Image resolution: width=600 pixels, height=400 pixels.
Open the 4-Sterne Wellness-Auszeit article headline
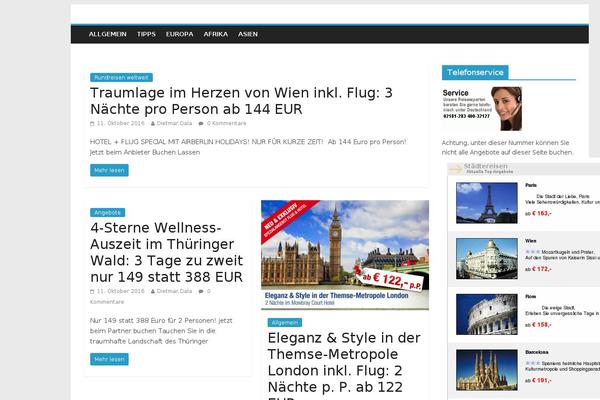click(166, 252)
